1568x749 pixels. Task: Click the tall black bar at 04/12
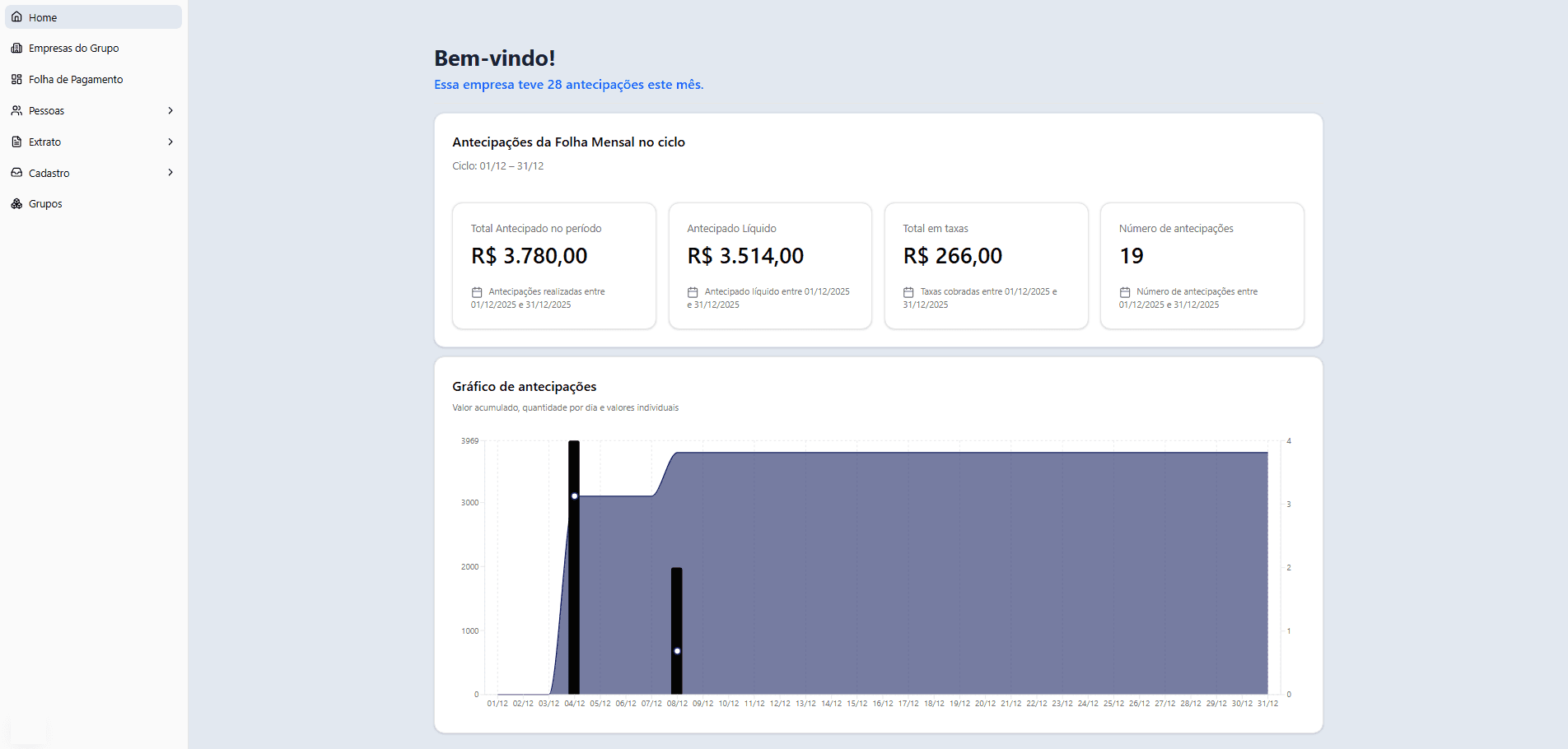pos(574,593)
